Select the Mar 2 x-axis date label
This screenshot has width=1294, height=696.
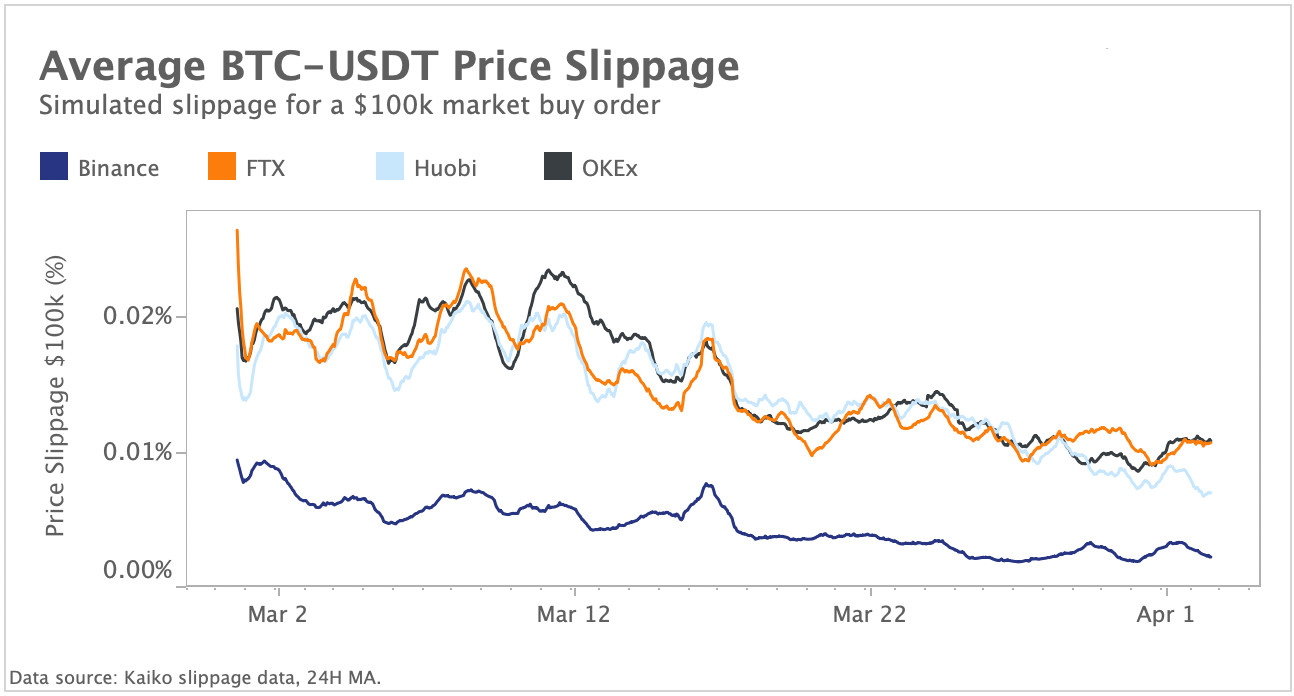(x=277, y=614)
